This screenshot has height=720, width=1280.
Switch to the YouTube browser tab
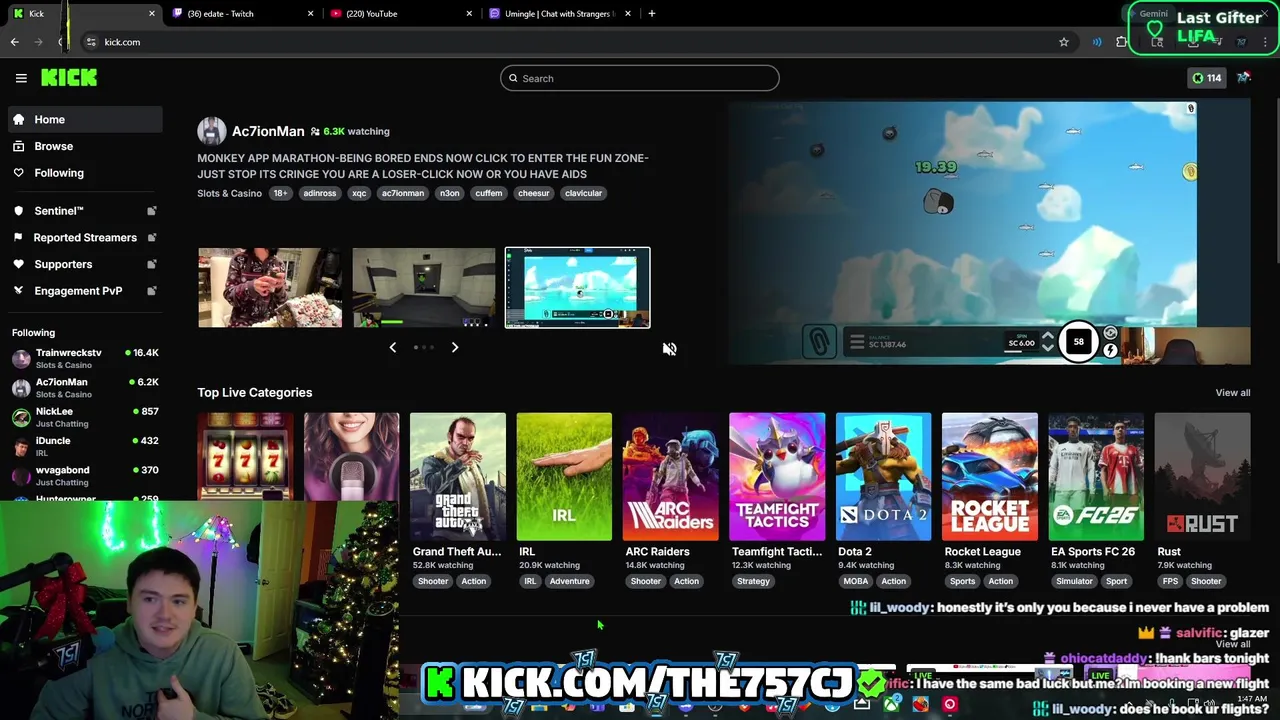(x=400, y=13)
